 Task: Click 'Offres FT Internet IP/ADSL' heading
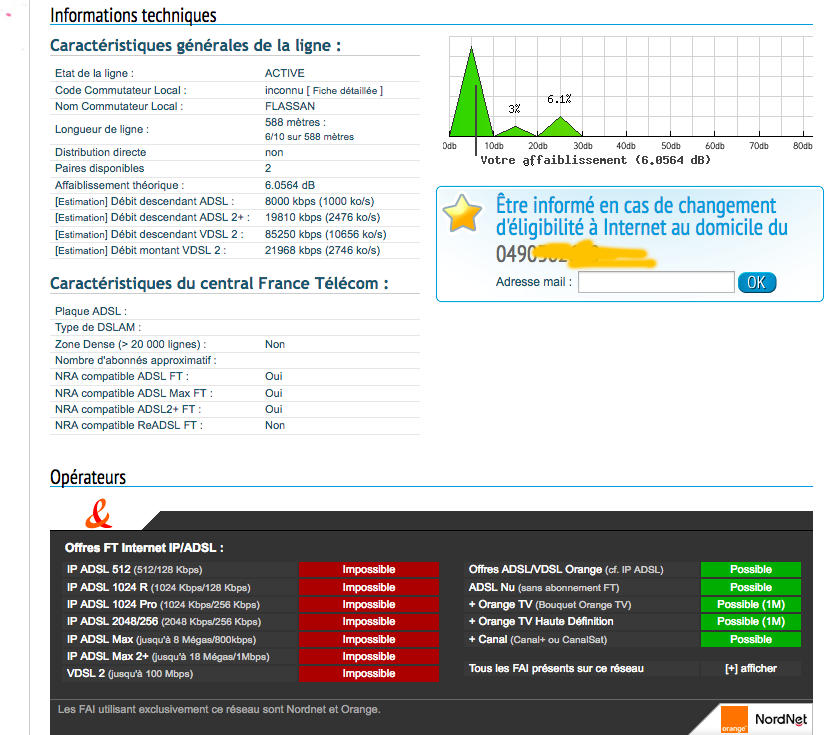[x=144, y=548]
